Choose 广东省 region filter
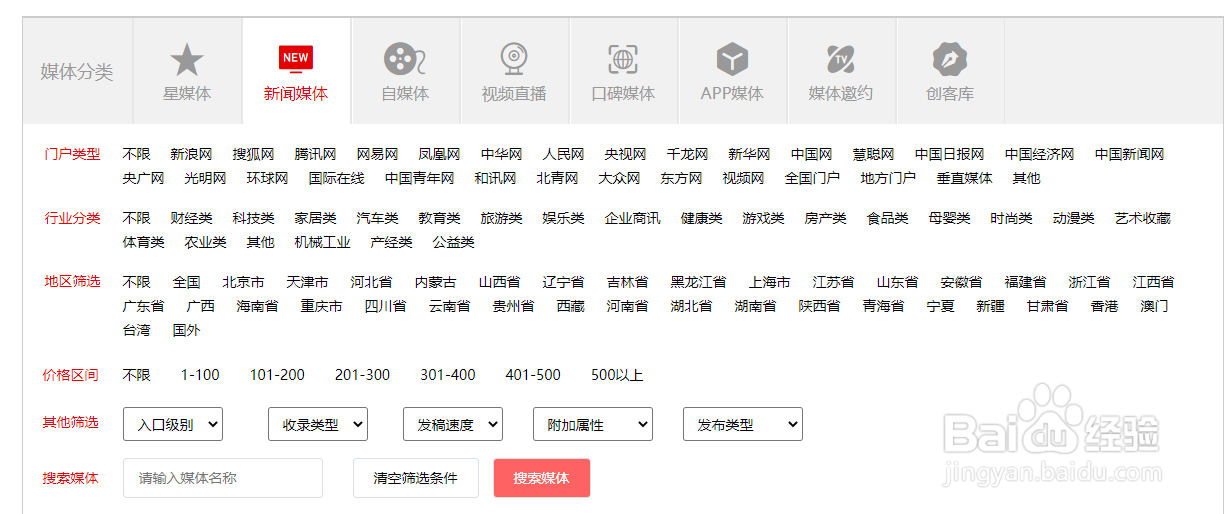 coord(143,306)
